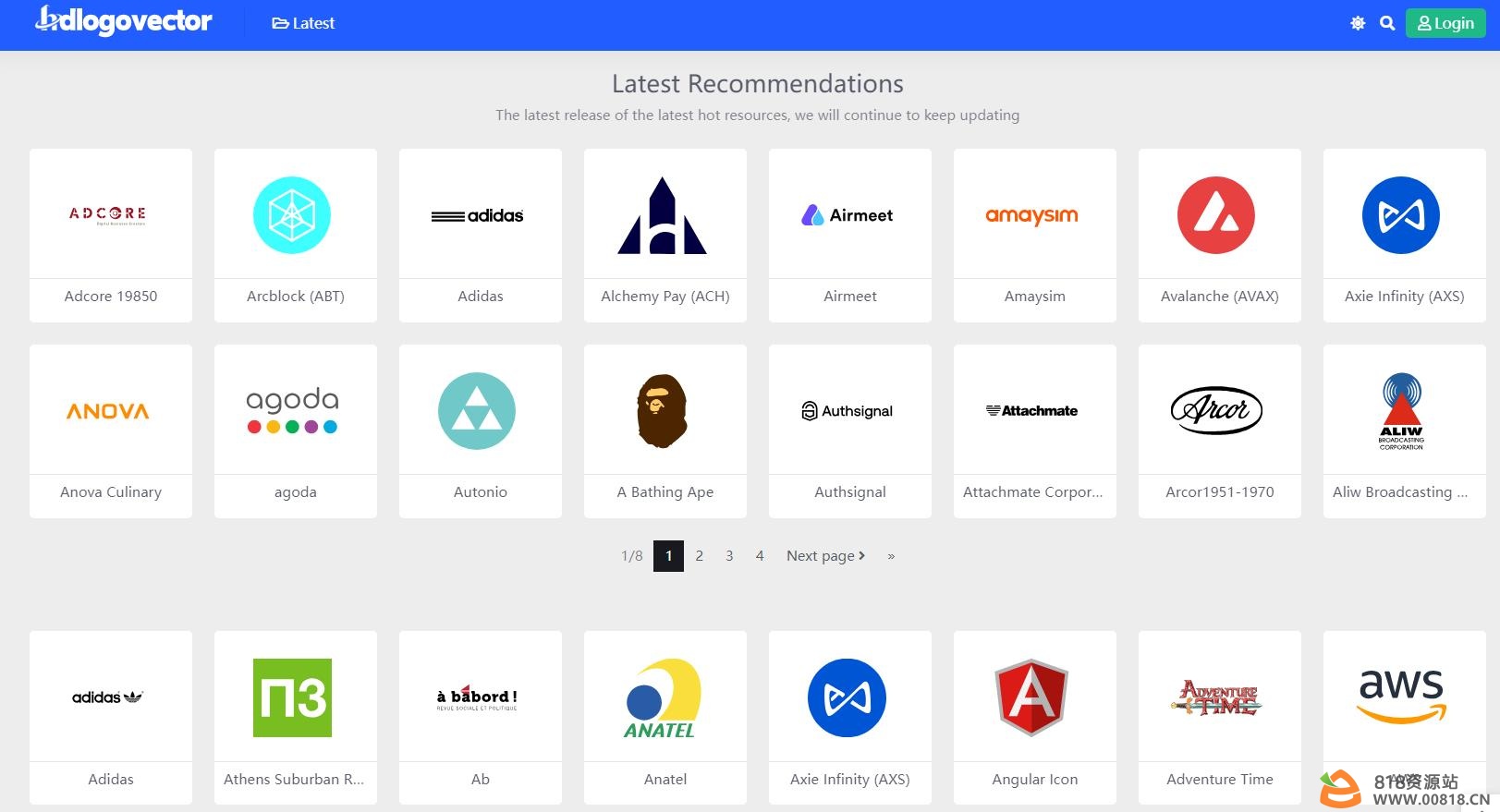Image resolution: width=1500 pixels, height=812 pixels.
Task: Click the Athens Suburban R... caption
Action: point(294,780)
